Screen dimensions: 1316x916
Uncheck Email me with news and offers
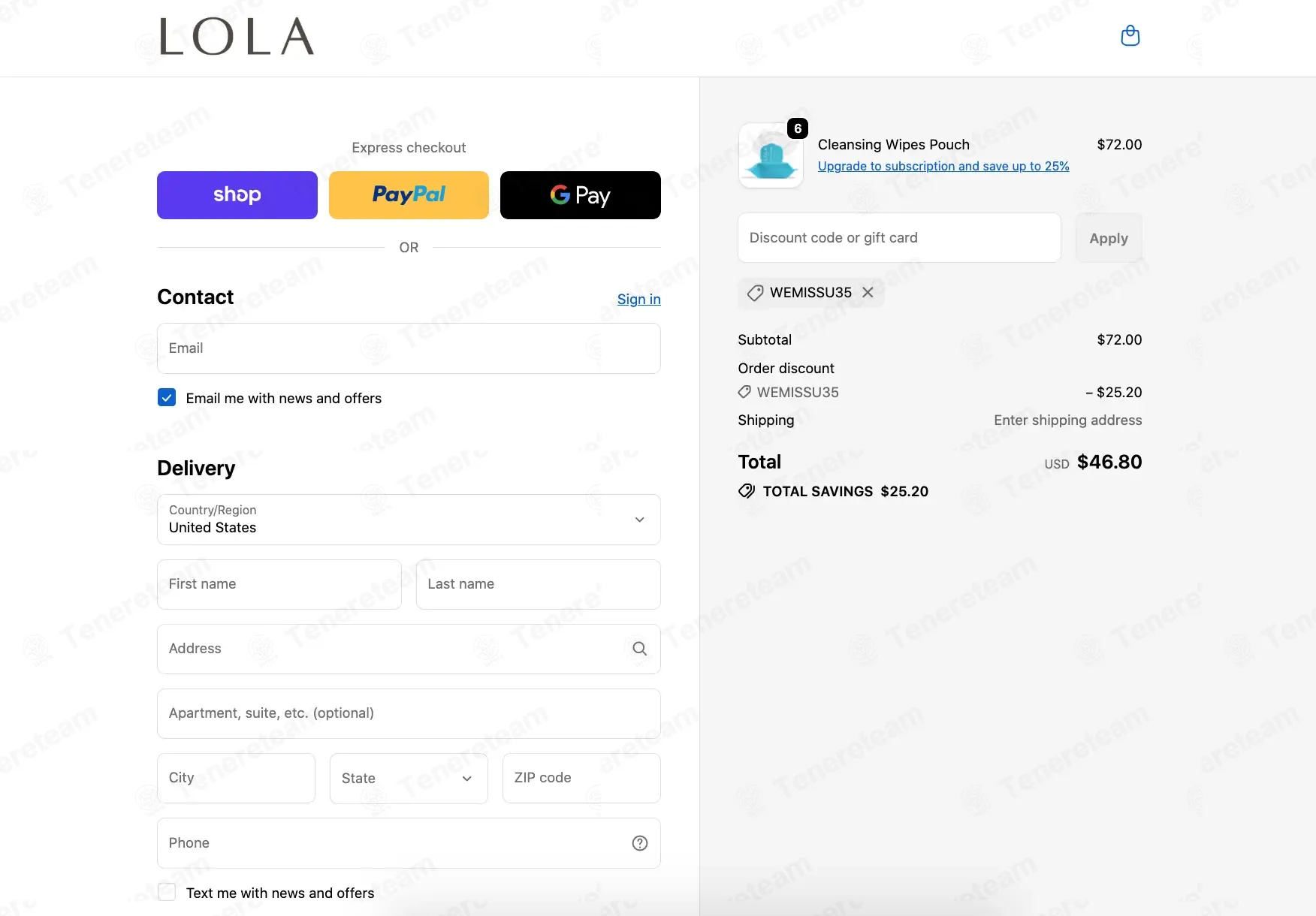click(x=167, y=398)
